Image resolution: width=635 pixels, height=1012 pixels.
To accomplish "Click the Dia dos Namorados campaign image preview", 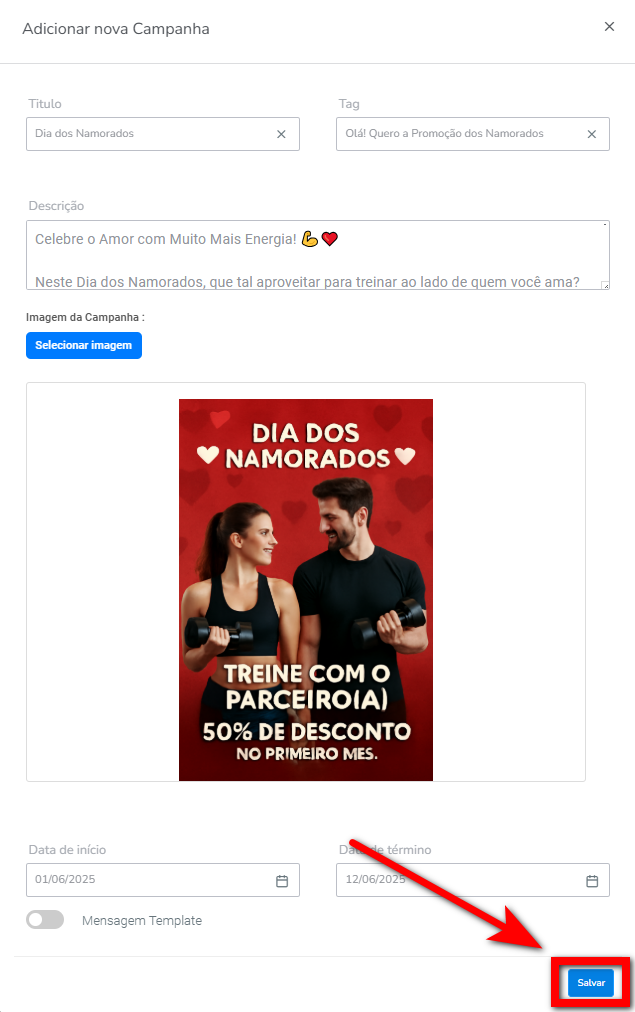I will pyautogui.click(x=306, y=590).
